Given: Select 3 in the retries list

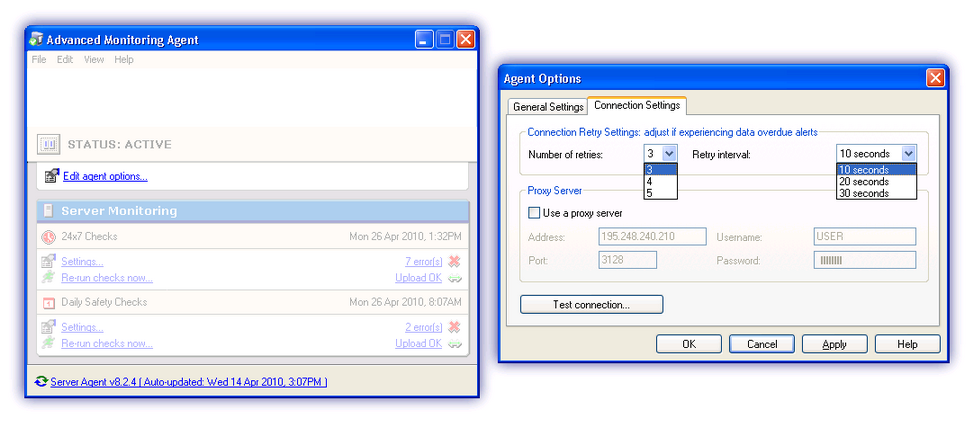Looking at the screenshot, I should pos(660,170).
